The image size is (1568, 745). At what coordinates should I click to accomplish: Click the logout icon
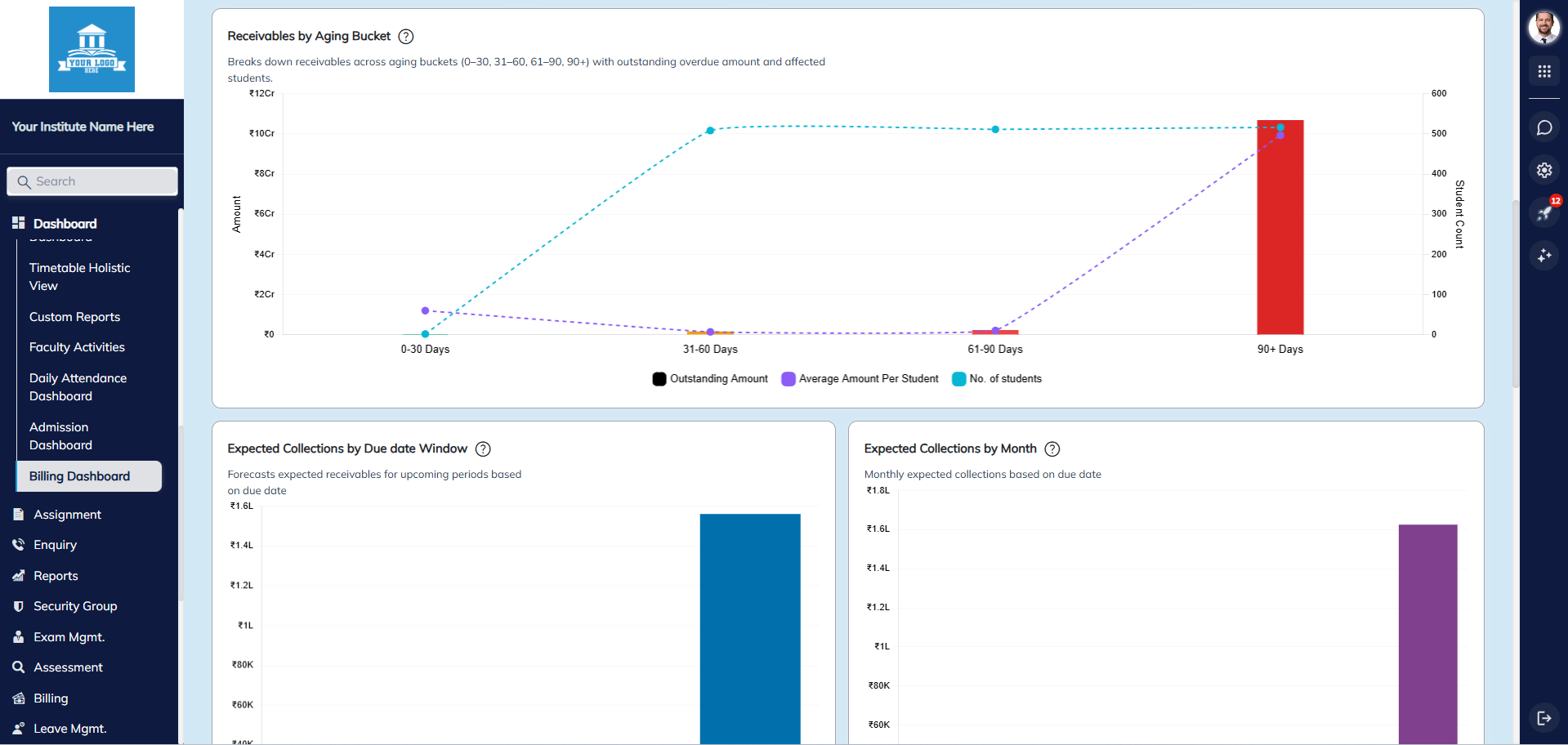coord(1543,718)
